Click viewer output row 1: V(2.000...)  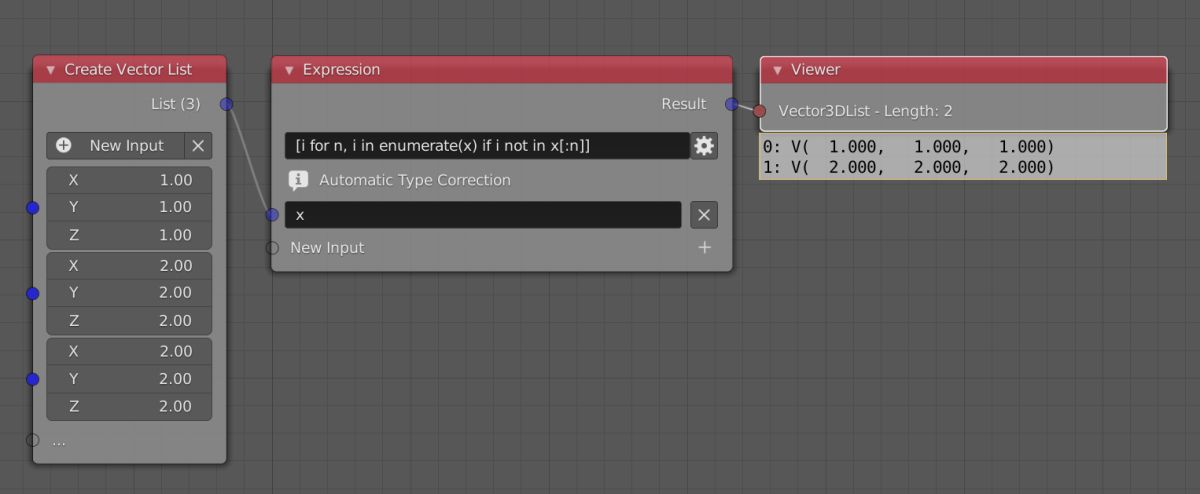[909, 167]
